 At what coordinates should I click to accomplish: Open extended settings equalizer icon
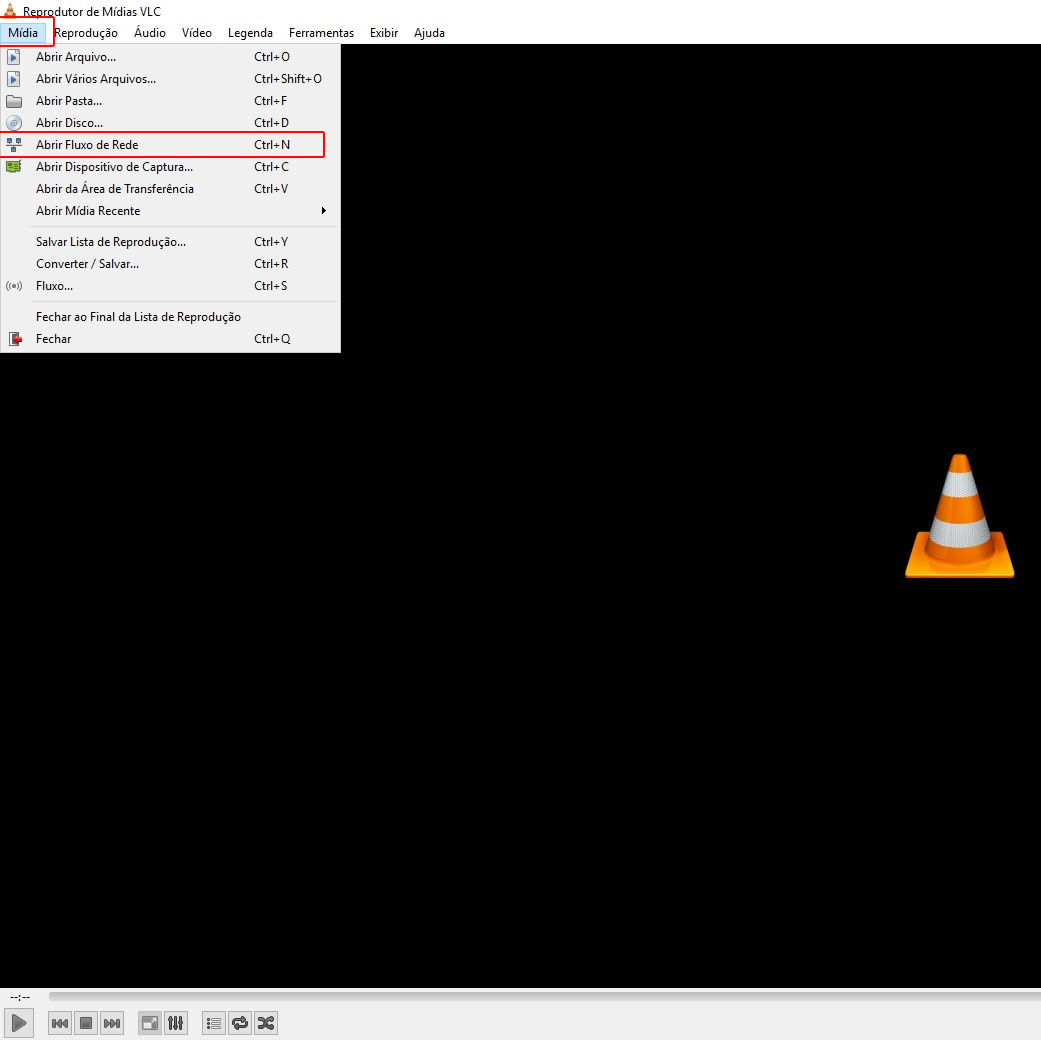[x=175, y=1023]
